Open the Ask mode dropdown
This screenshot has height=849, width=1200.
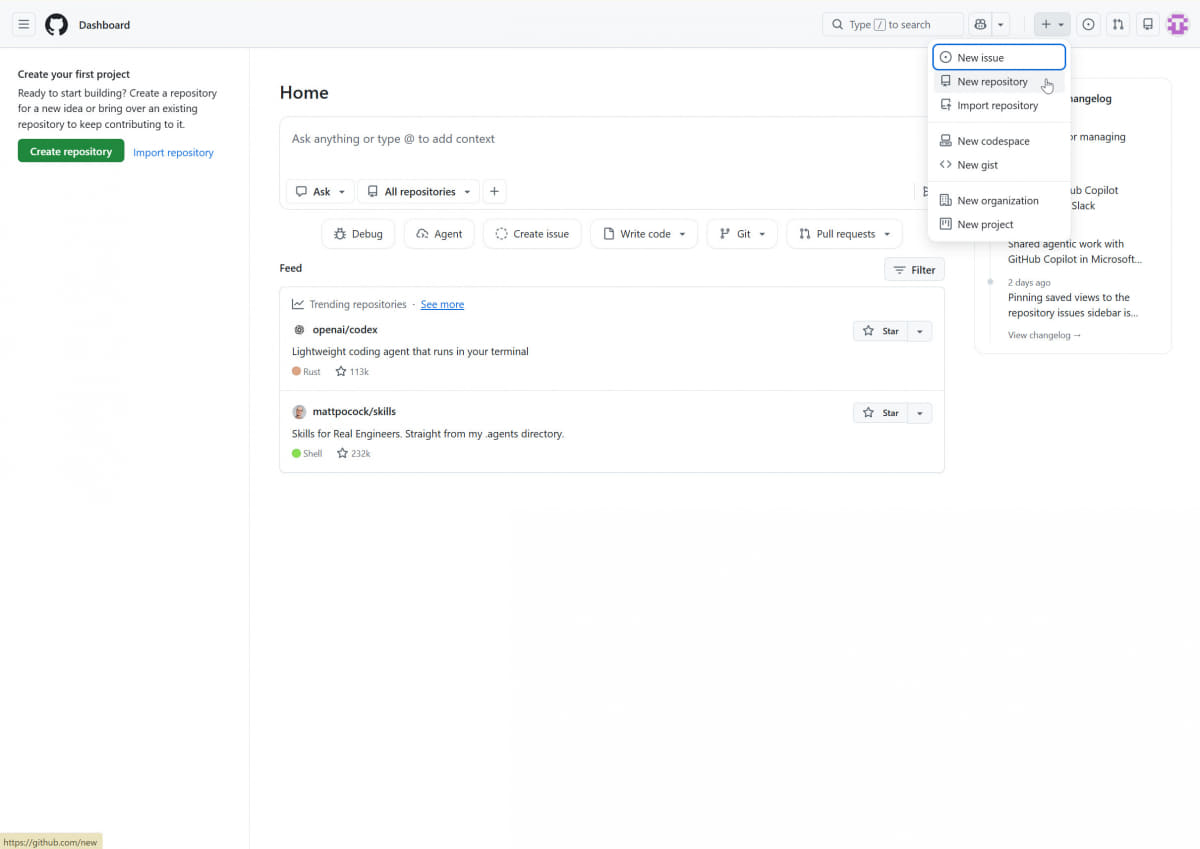click(x=320, y=192)
